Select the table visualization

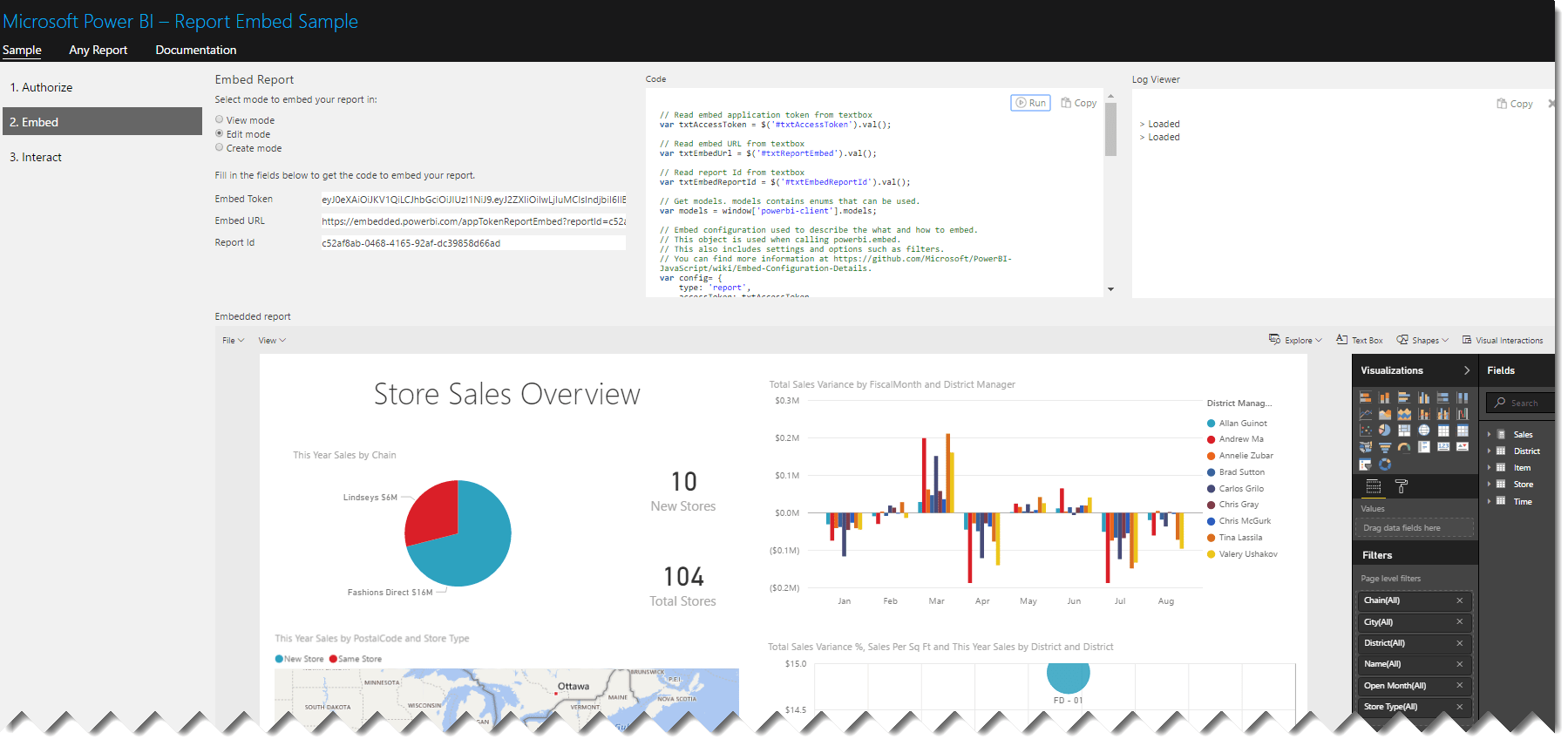click(1443, 430)
